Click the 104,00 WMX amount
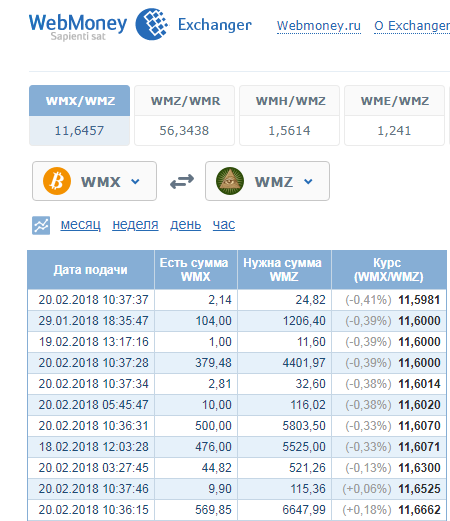450x521 pixels. (x=213, y=321)
